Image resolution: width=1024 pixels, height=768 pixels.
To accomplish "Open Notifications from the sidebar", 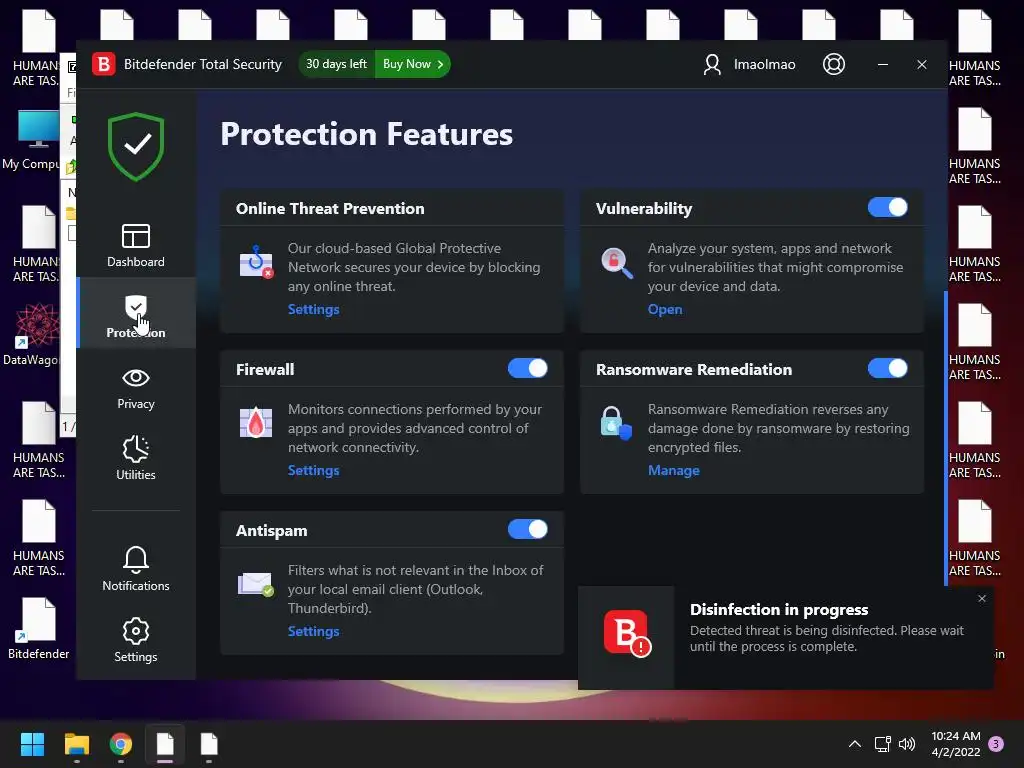I will coord(136,569).
